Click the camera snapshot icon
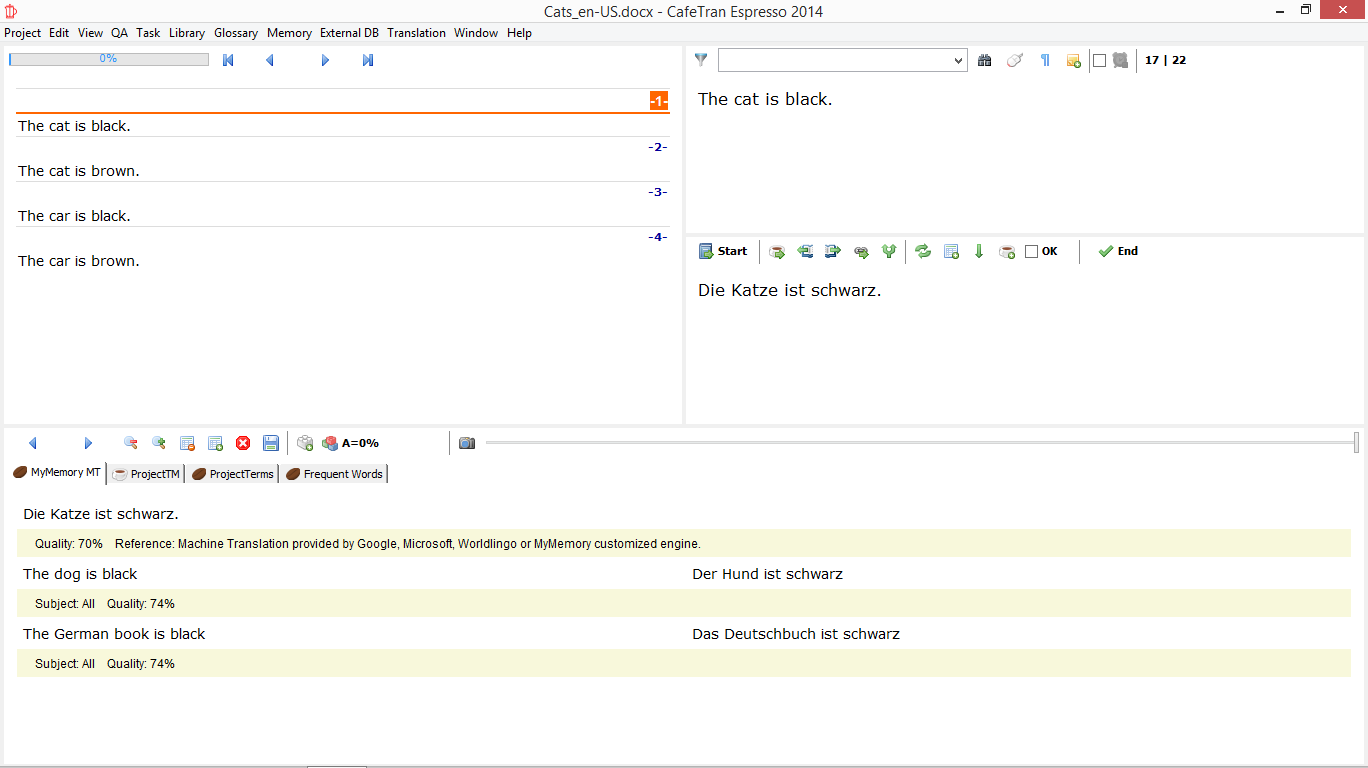Image resolution: width=1368 pixels, height=768 pixels. point(467,443)
